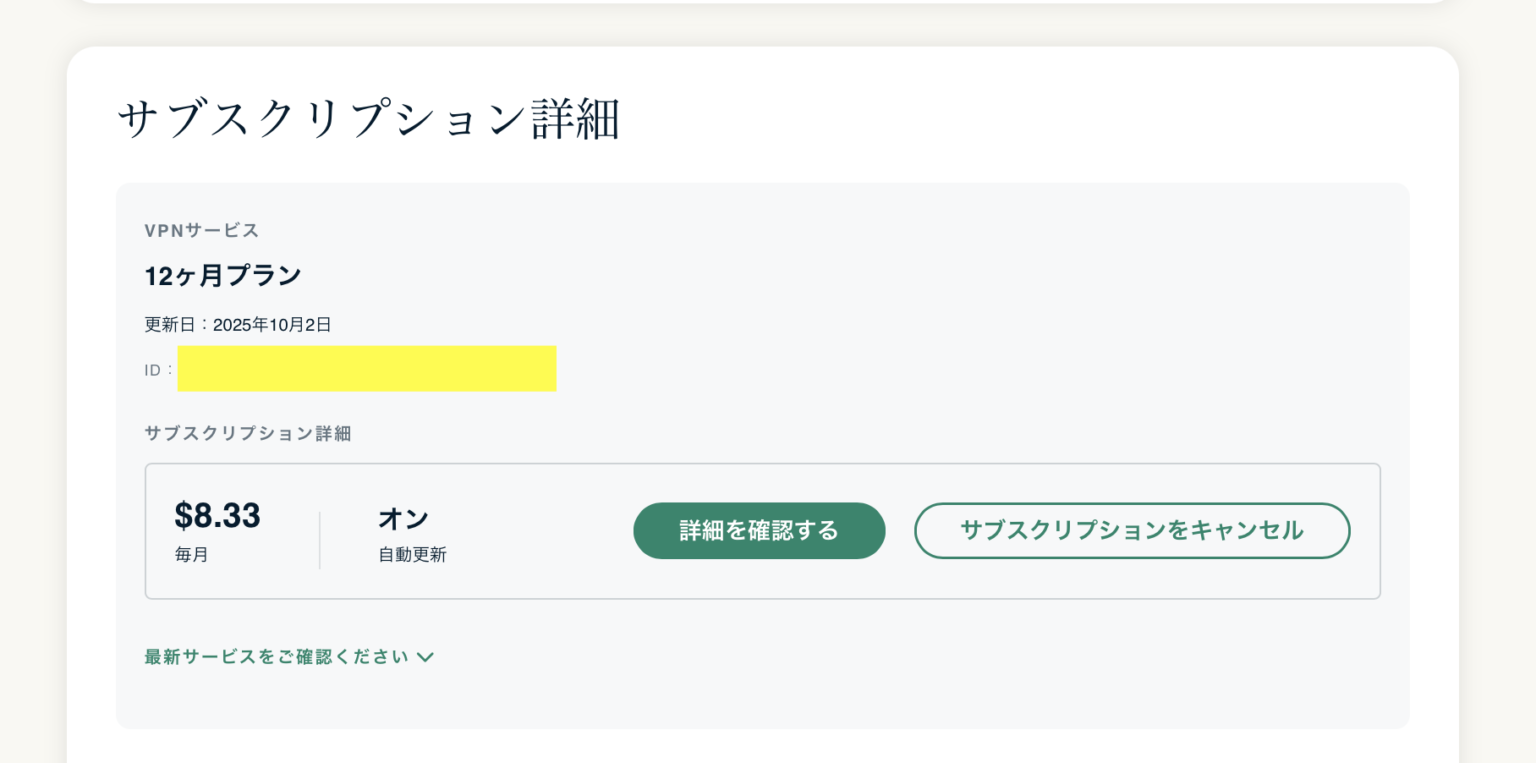The image size is (1536, 763).
Task: Collapse the latest services disclosure triangle
Action: click(x=425, y=657)
